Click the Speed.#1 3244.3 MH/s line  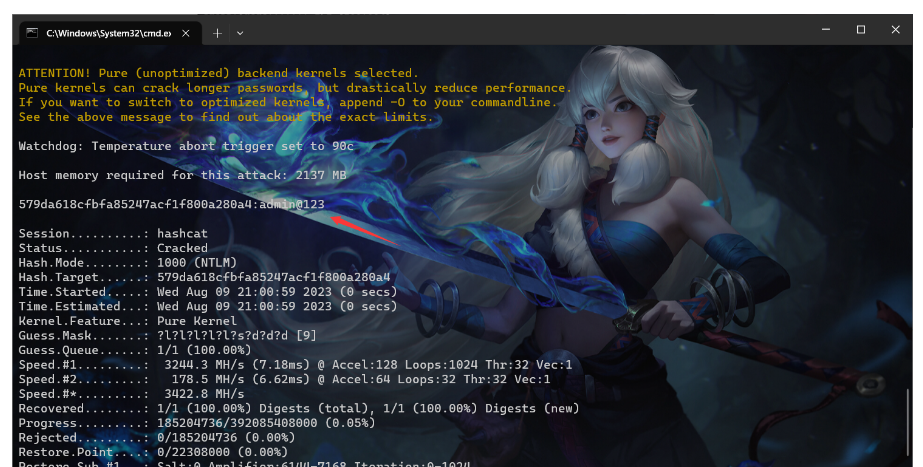point(296,365)
